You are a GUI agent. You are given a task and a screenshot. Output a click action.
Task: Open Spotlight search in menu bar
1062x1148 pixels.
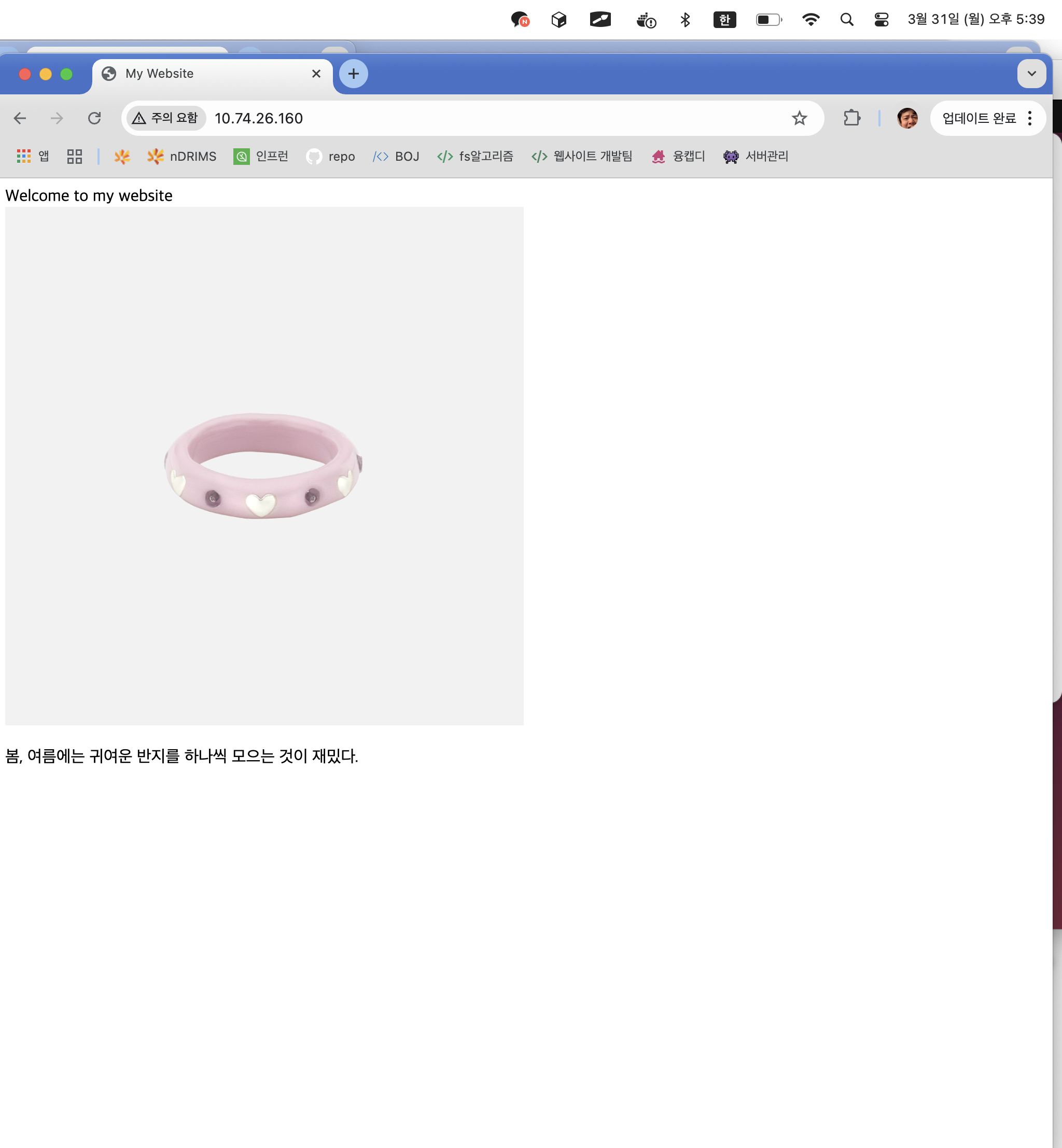click(x=846, y=20)
